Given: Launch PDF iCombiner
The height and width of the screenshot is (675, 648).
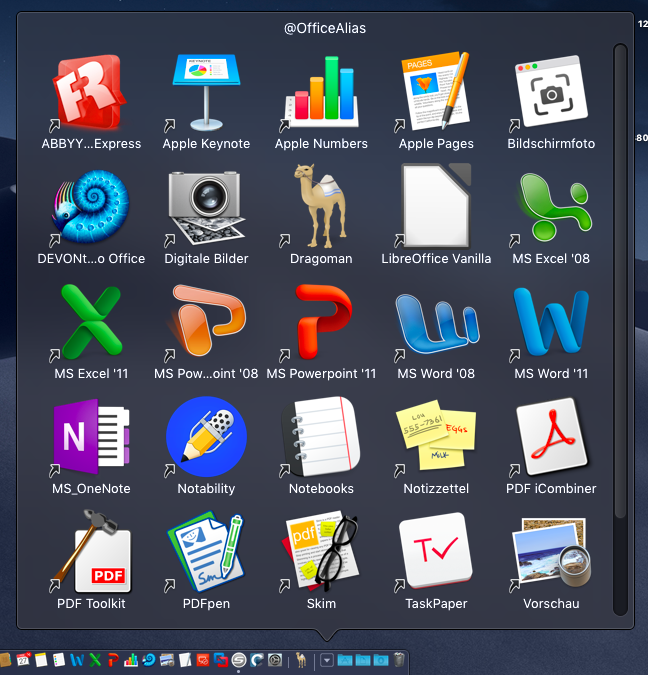Looking at the screenshot, I should (552, 436).
